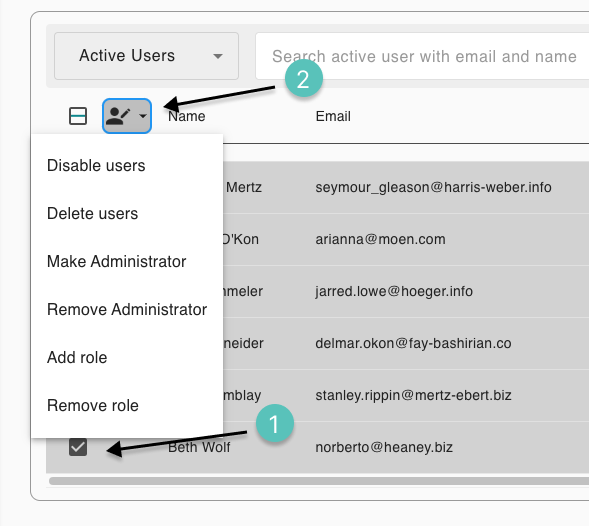
Task: Toggle the select-all indeterminate checkbox
Action: (x=78, y=116)
